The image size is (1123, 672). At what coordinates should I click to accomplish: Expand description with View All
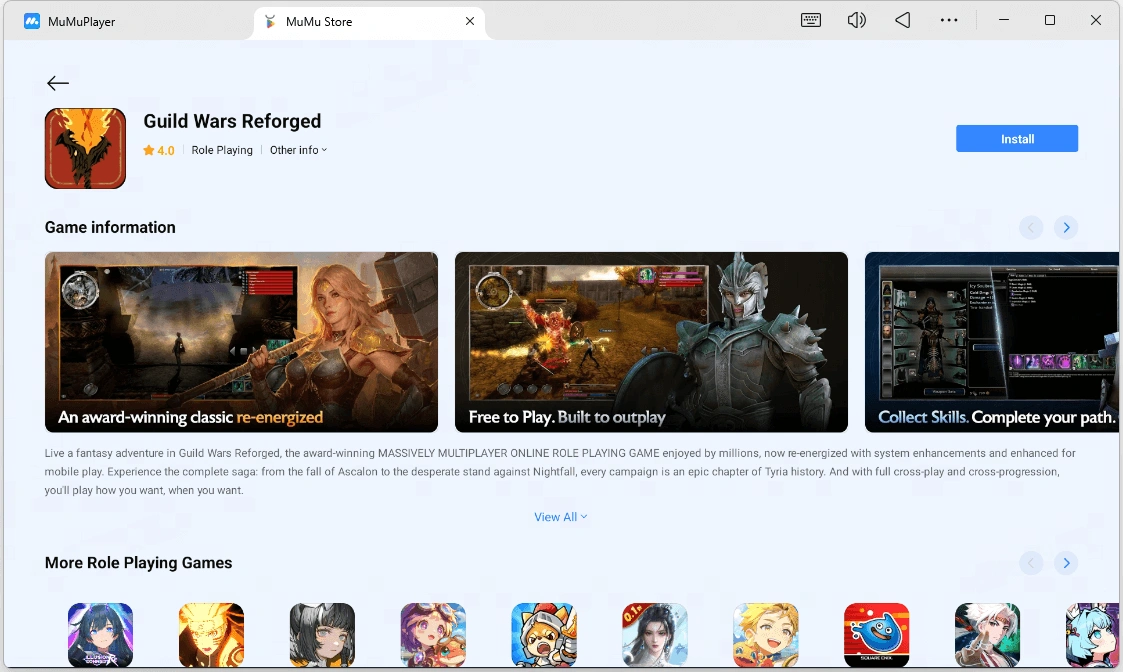(x=561, y=517)
